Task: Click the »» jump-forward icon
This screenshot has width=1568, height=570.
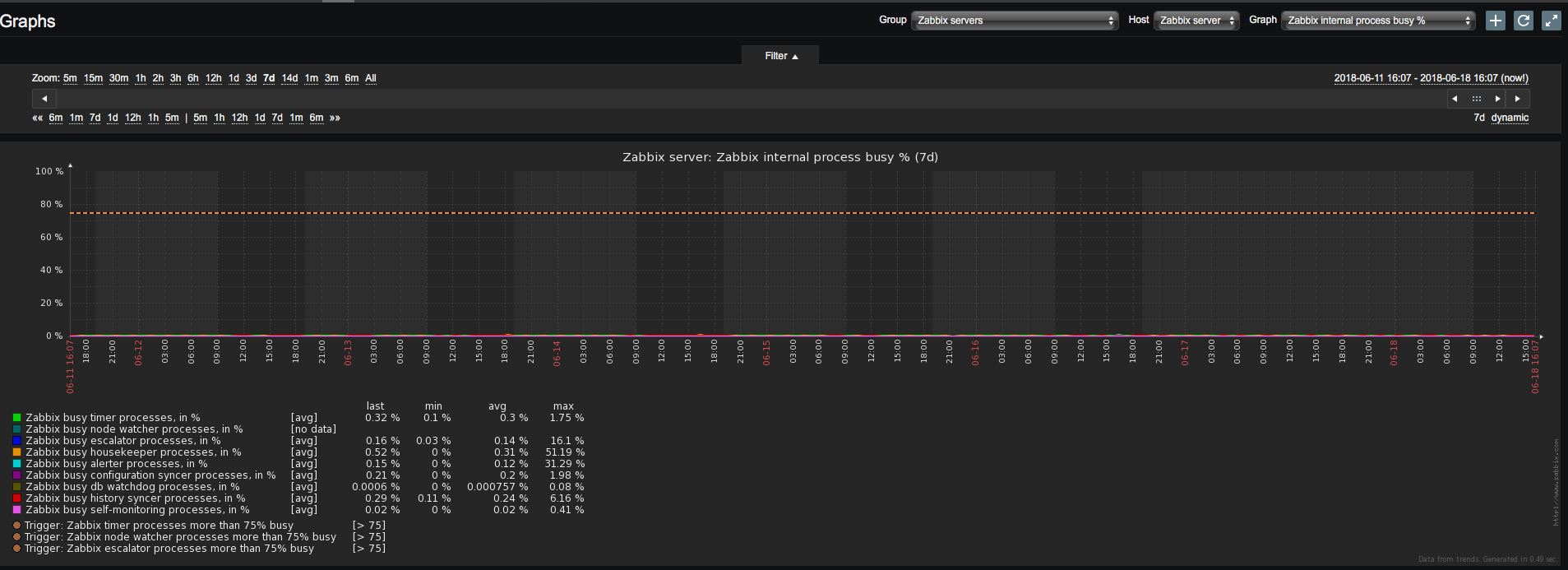Action: pos(335,118)
